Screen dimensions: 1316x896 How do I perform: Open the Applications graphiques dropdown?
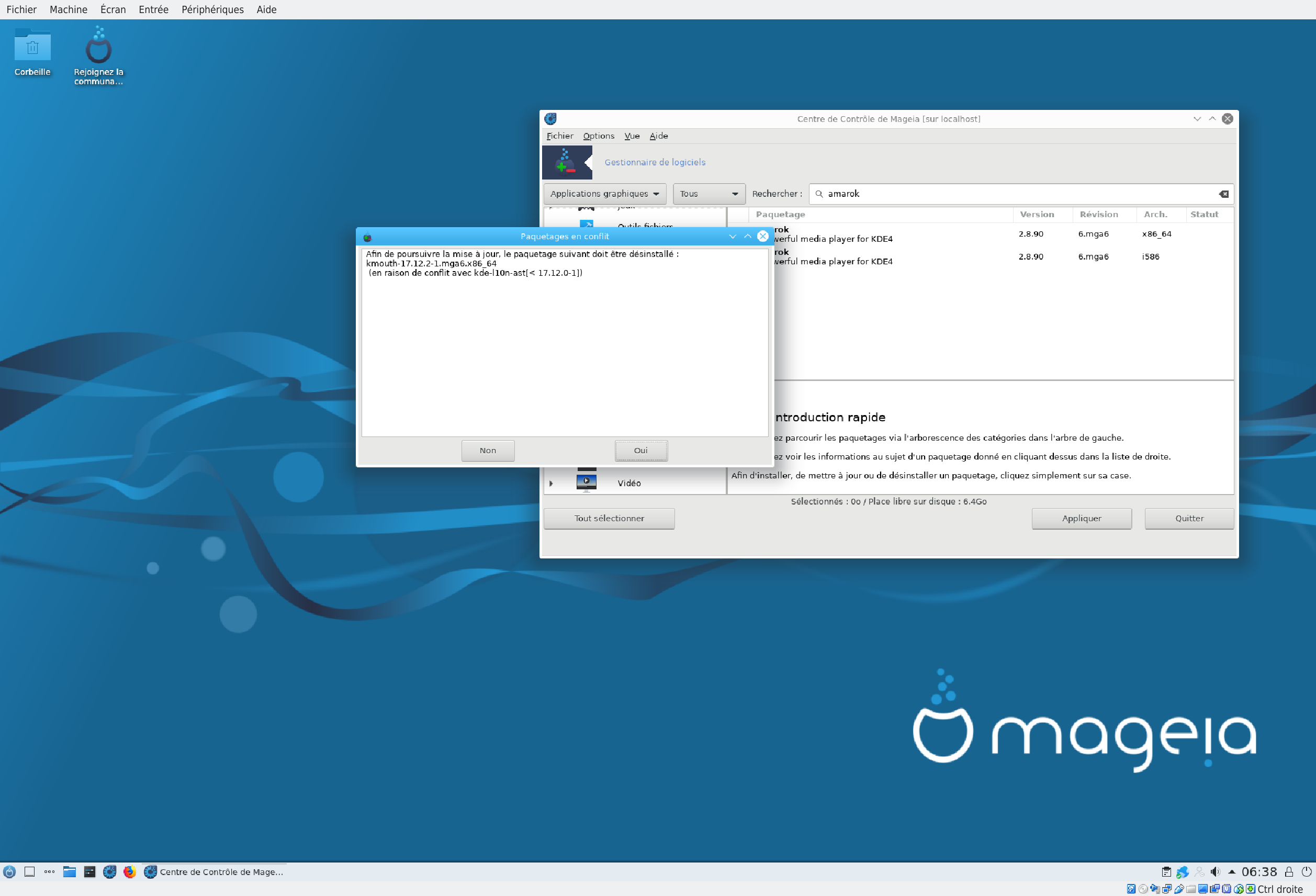(604, 194)
